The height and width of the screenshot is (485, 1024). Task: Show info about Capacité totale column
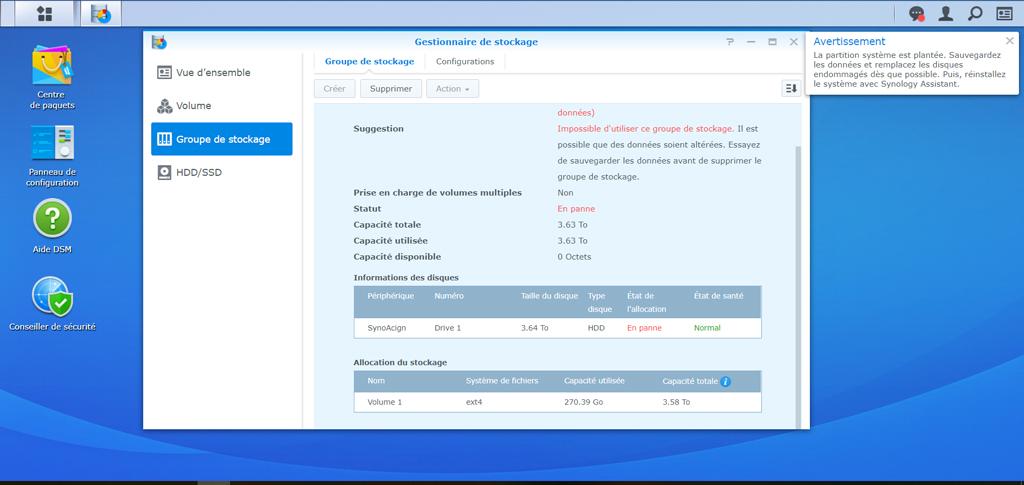(x=726, y=381)
